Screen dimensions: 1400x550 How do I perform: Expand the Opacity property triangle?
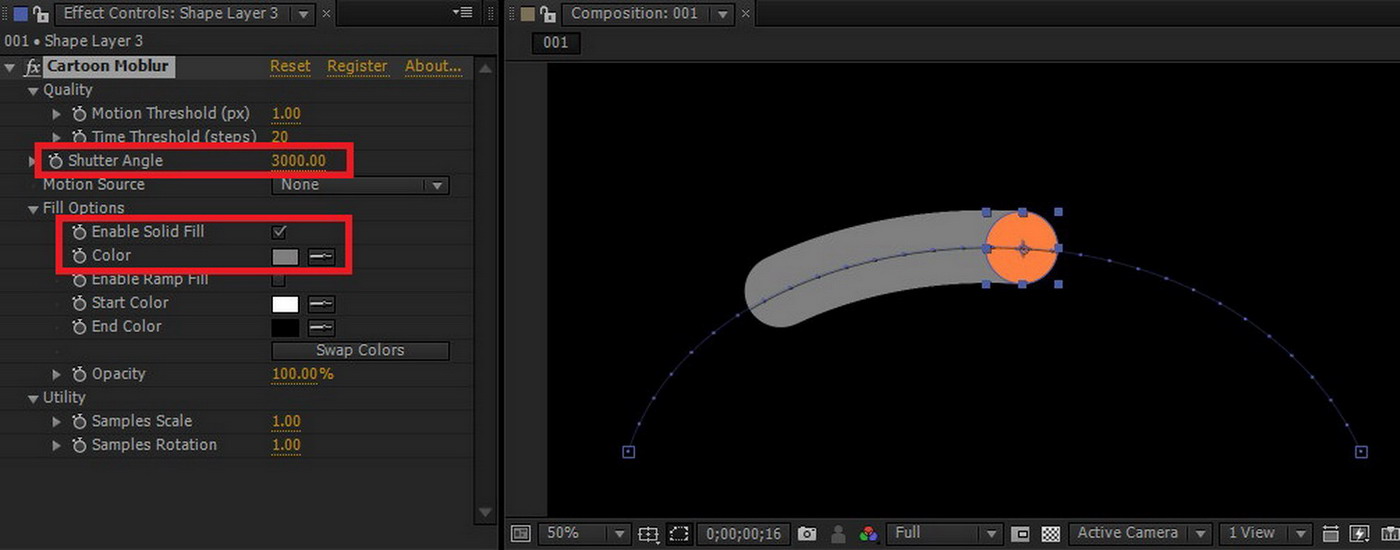[57, 374]
